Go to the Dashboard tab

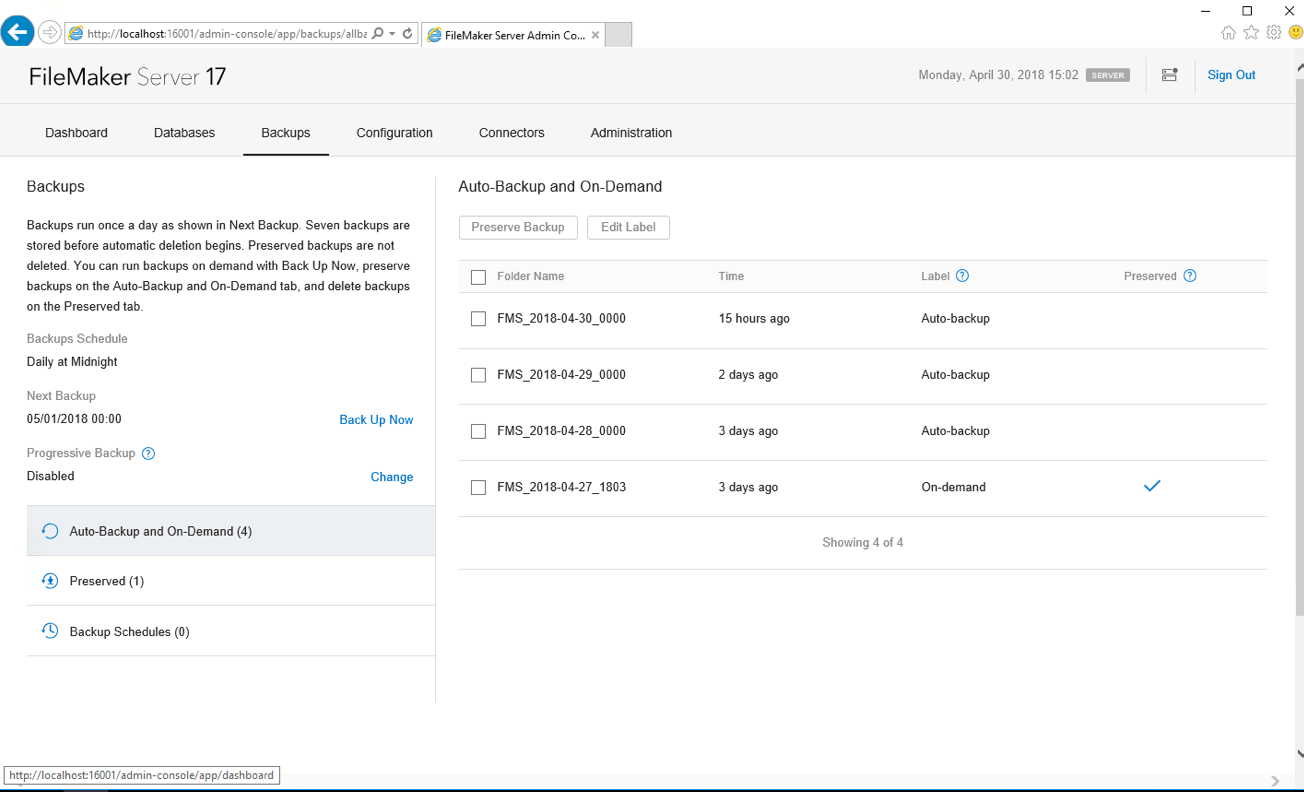(x=76, y=133)
